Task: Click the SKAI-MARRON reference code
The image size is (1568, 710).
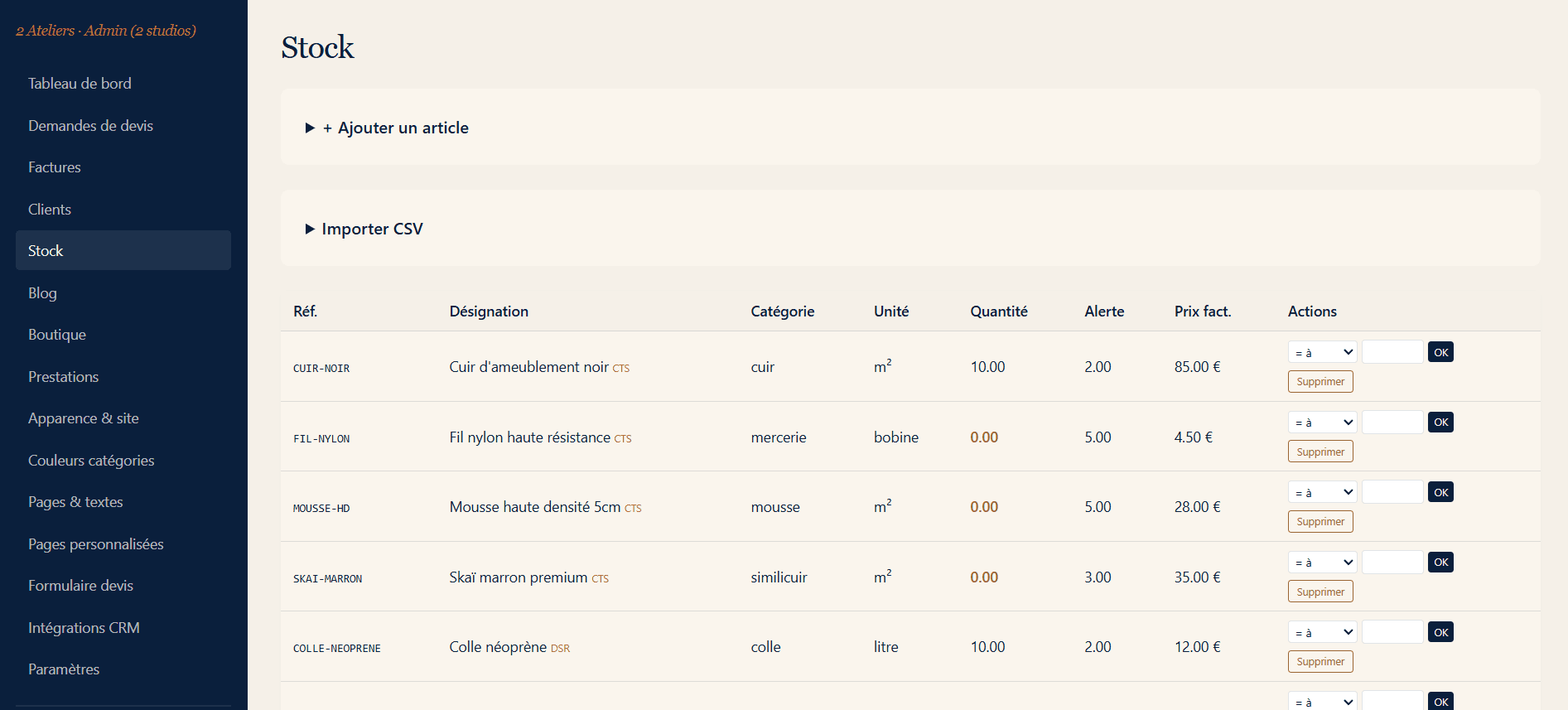Action: [x=328, y=579]
